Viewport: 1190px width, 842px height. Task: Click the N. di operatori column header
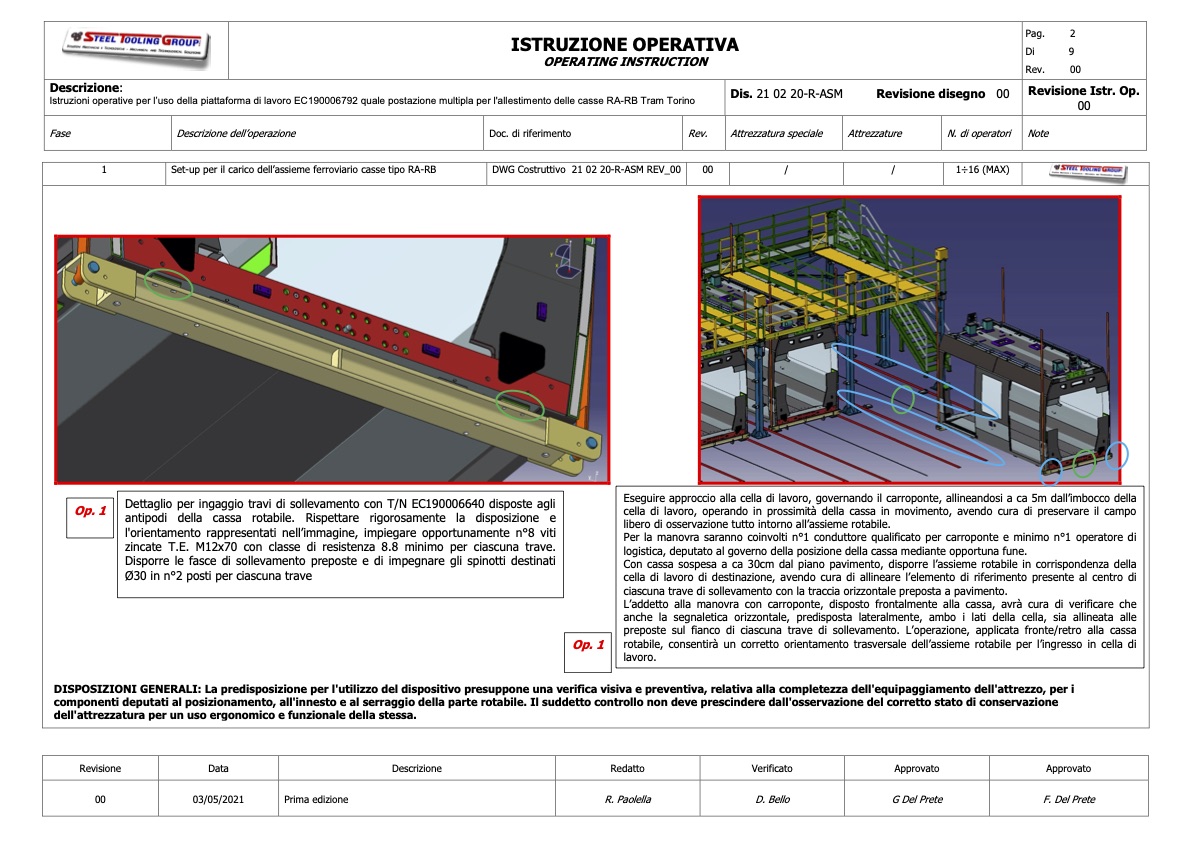pyautogui.click(x=979, y=134)
